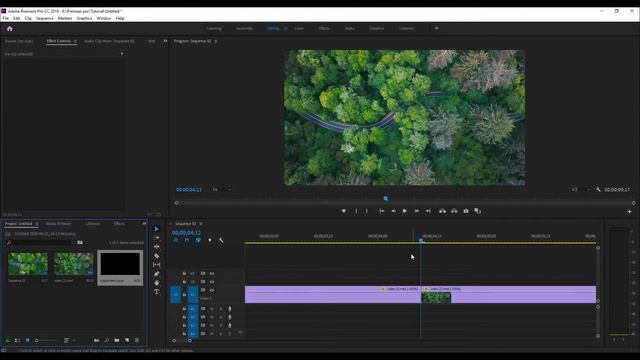Expand project panel group overflow chevrons
The image size is (640, 360).
click(x=144, y=224)
